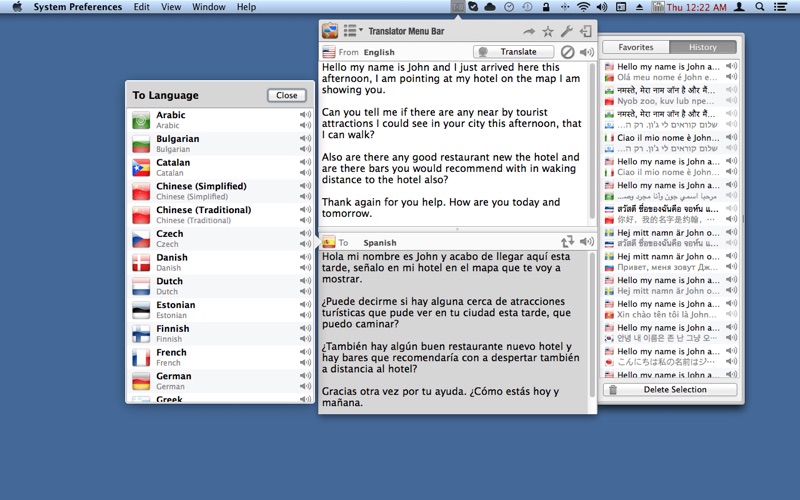Swap languages with the swap arrows icon
The image size is (800, 500).
tap(567, 241)
